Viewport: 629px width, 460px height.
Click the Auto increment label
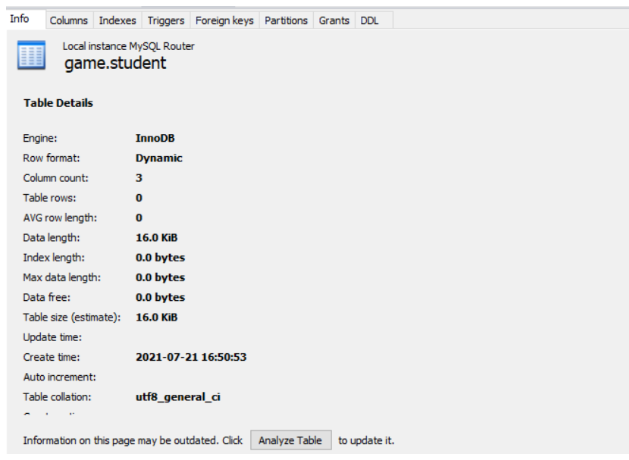tap(58, 377)
